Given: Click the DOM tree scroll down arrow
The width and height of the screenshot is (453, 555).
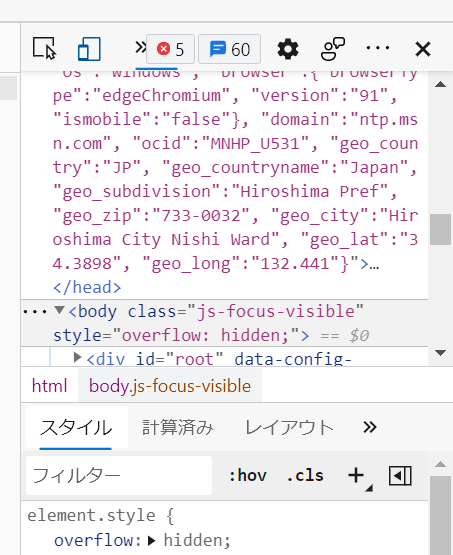Looking at the screenshot, I should click(440, 353).
